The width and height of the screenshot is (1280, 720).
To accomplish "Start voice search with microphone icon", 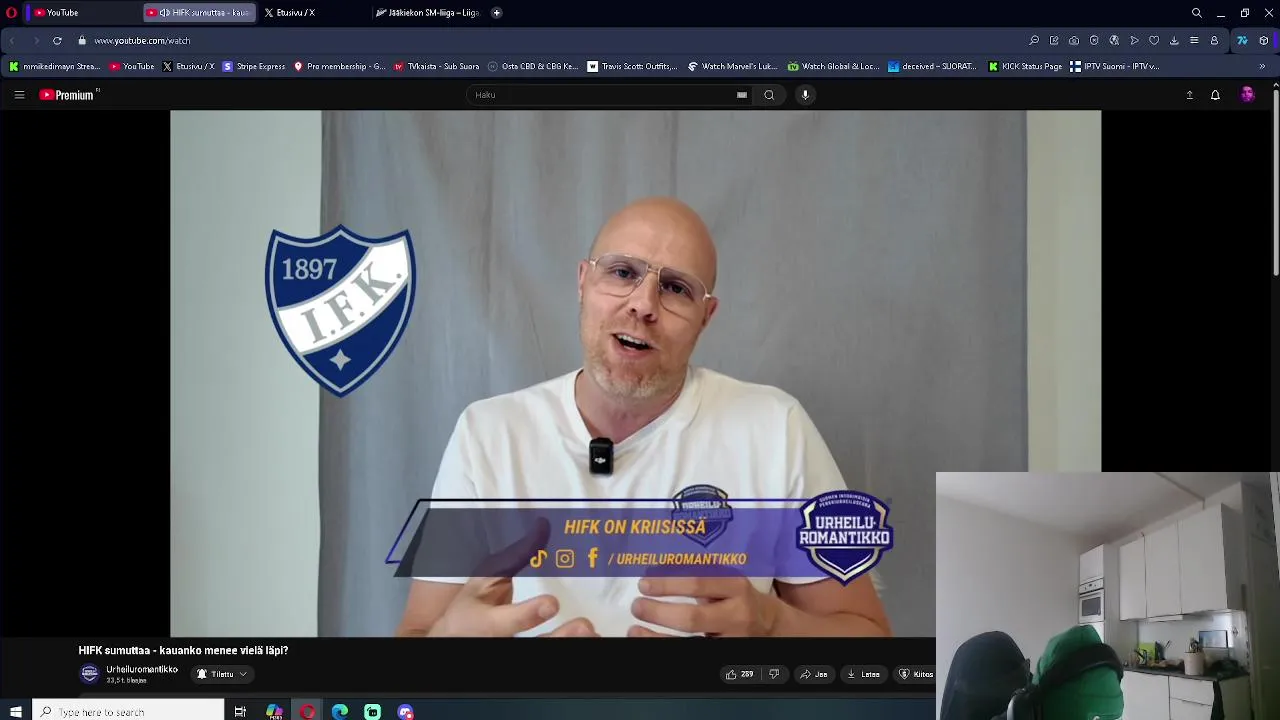I will [805, 95].
